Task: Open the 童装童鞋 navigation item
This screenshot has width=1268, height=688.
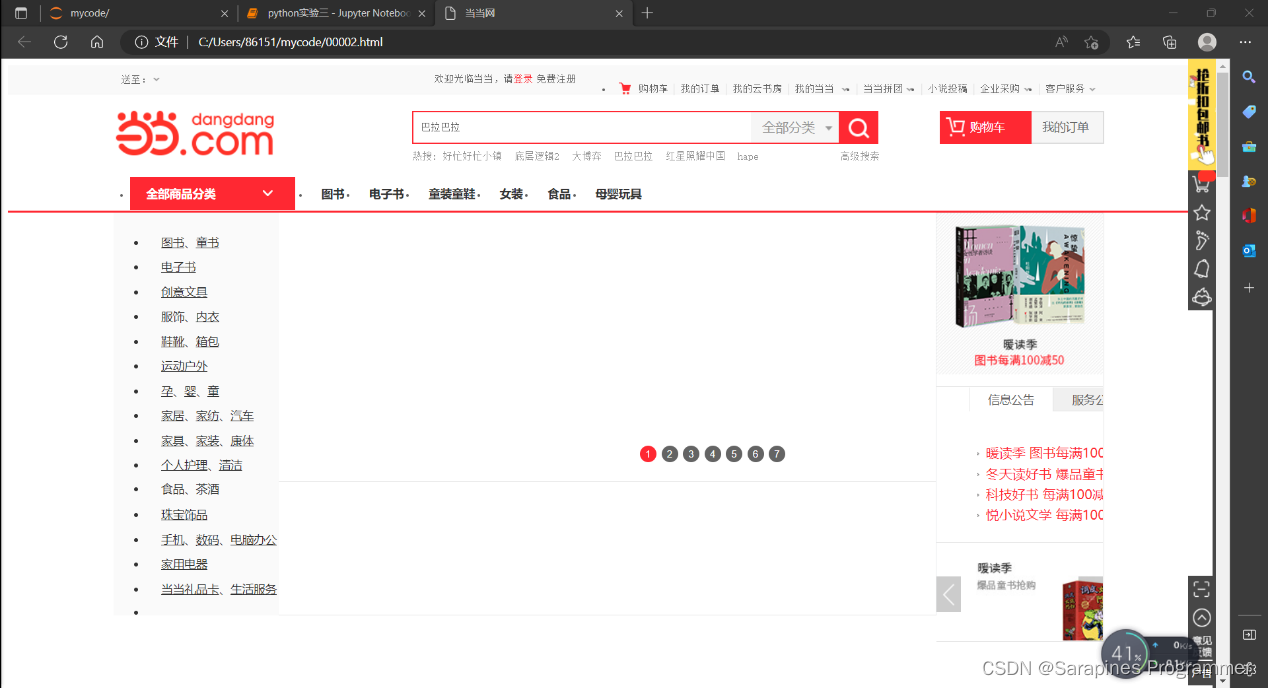Action: tap(452, 194)
